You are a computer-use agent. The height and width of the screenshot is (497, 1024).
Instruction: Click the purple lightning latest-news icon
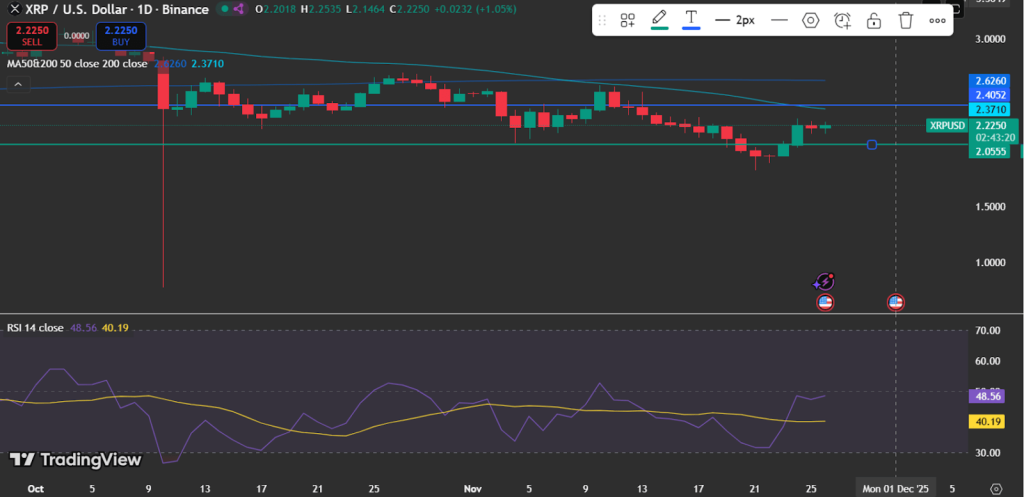click(825, 283)
